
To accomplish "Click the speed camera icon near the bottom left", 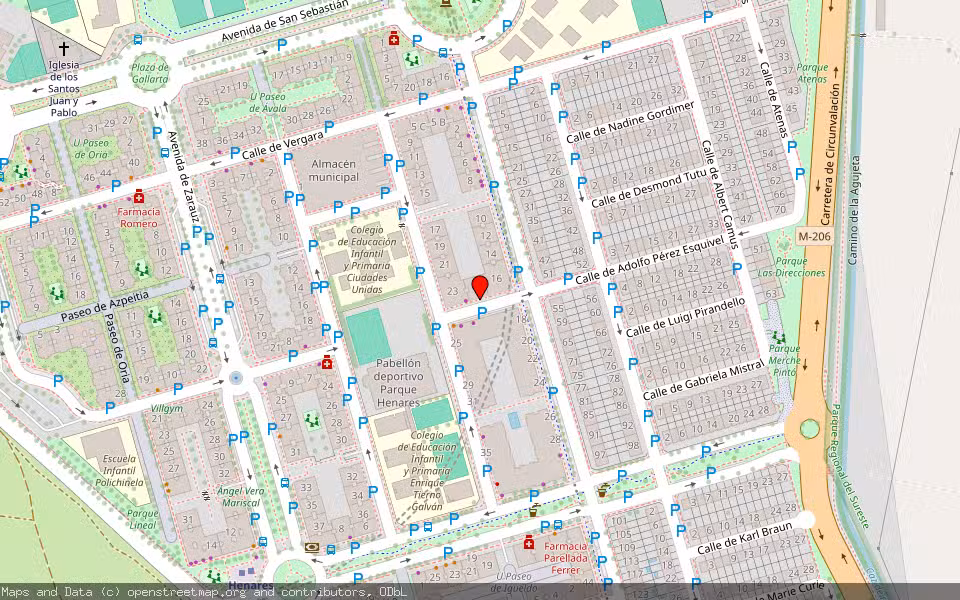I will 311,547.
